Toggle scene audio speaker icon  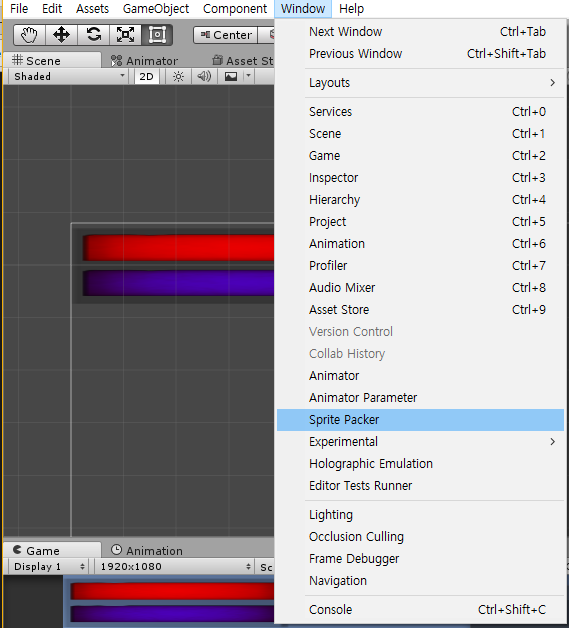pos(204,76)
